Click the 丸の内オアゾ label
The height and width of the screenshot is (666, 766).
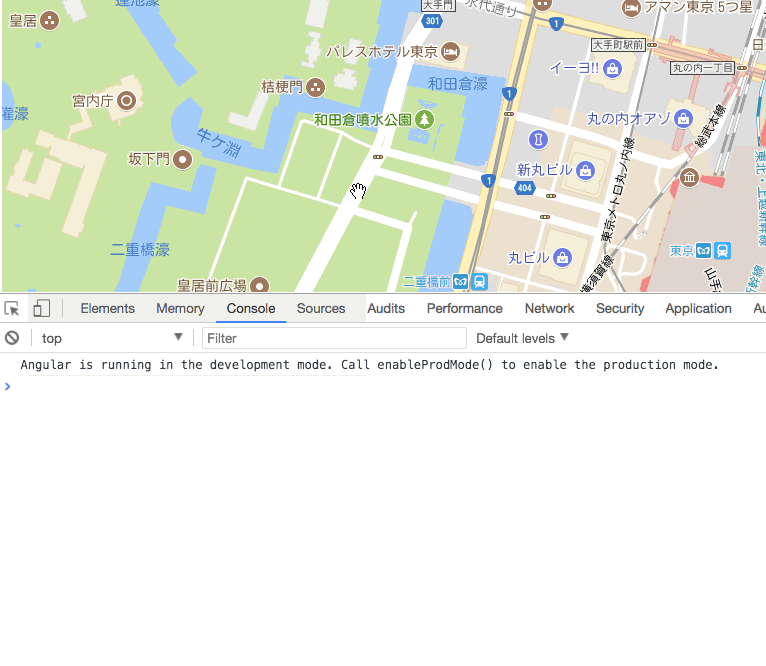[629, 118]
